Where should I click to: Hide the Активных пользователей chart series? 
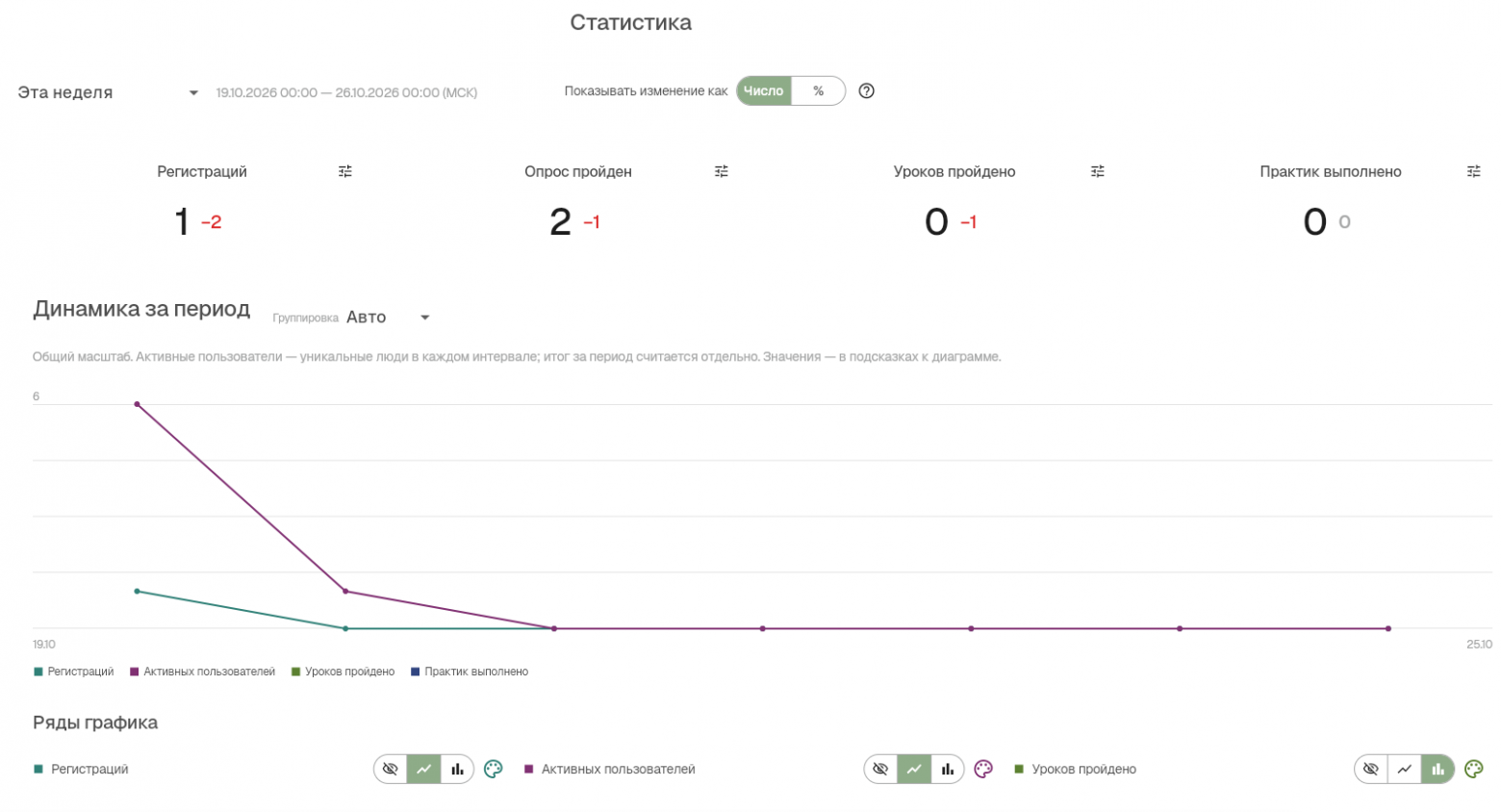coord(880,770)
